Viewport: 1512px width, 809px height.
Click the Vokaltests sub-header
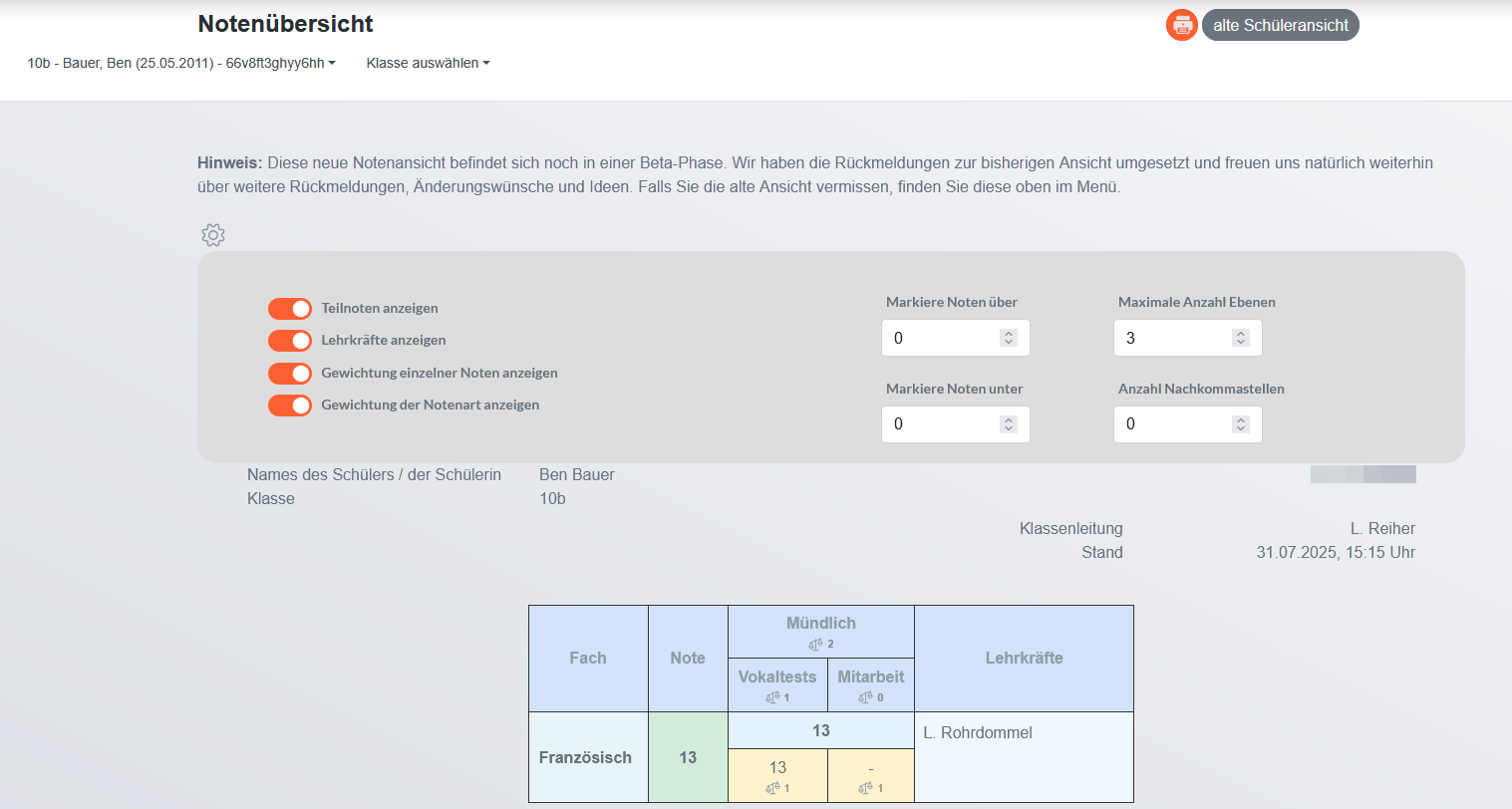point(777,685)
